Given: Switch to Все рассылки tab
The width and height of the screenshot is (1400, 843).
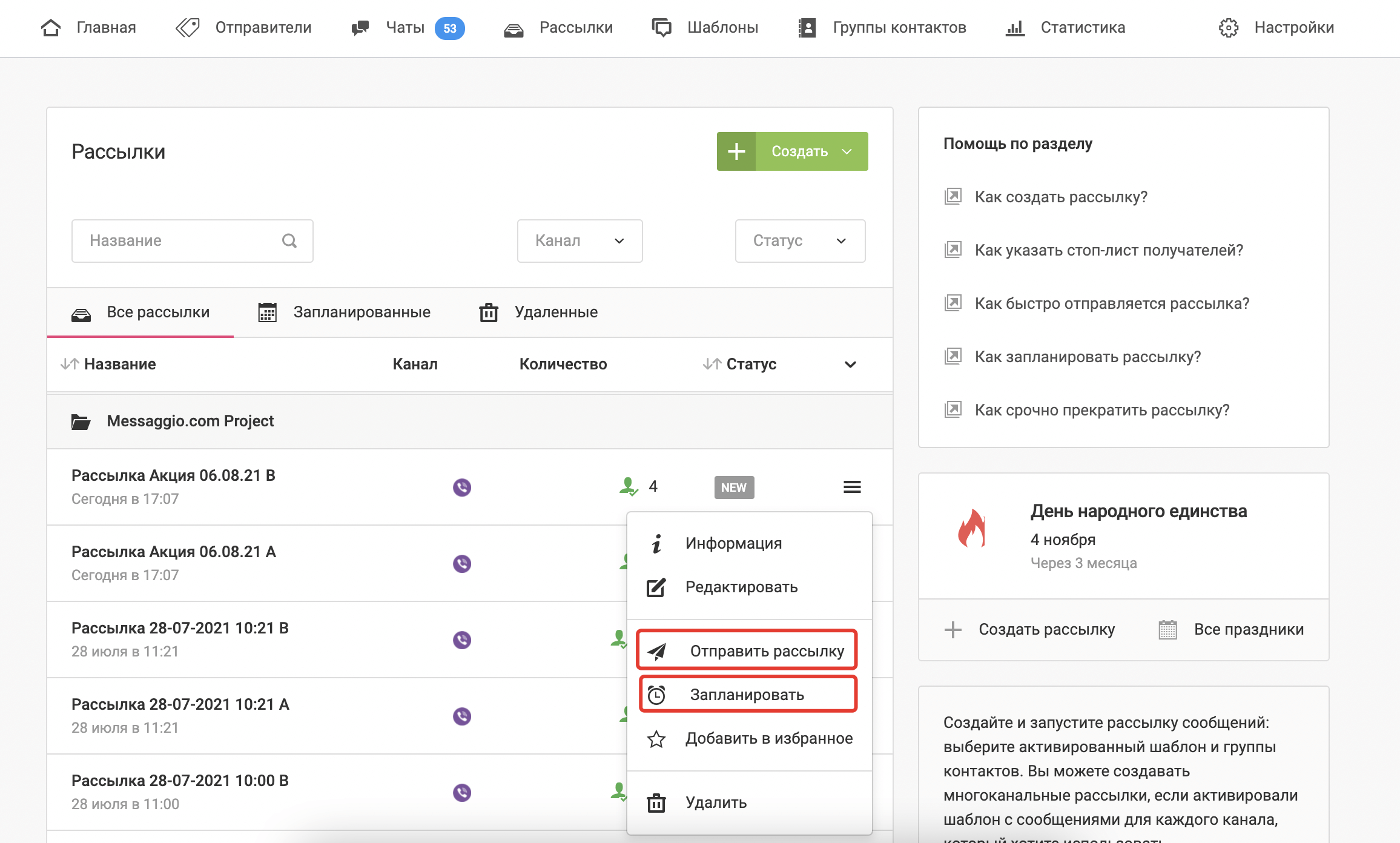Looking at the screenshot, I should 140,312.
